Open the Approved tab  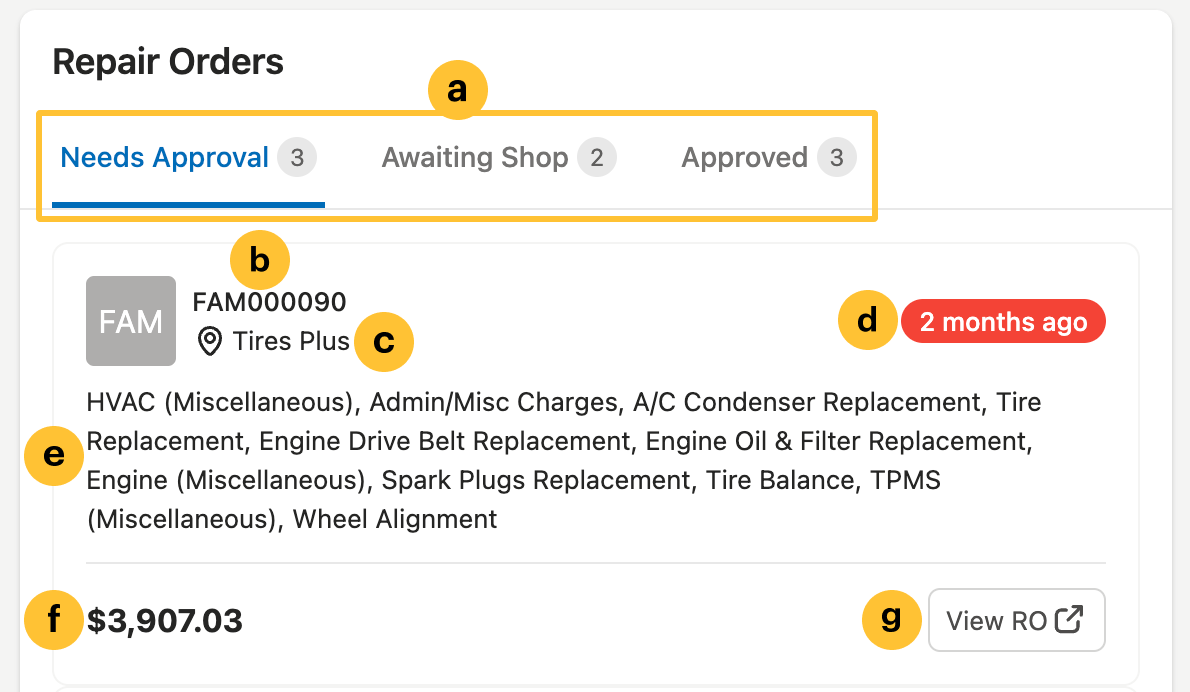[x=745, y=157]
